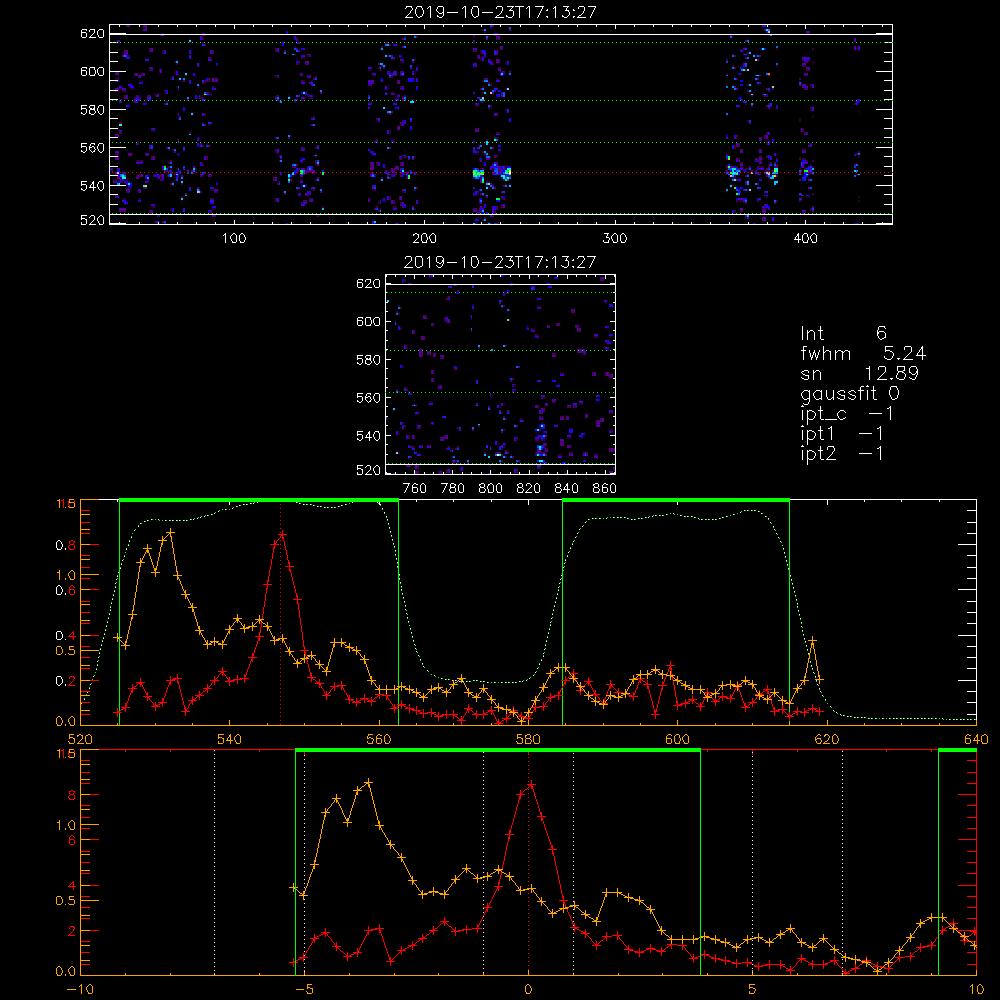Click the '860' x-axis label of the middle image
The image size is (1000, 1000).
point(604,489)
